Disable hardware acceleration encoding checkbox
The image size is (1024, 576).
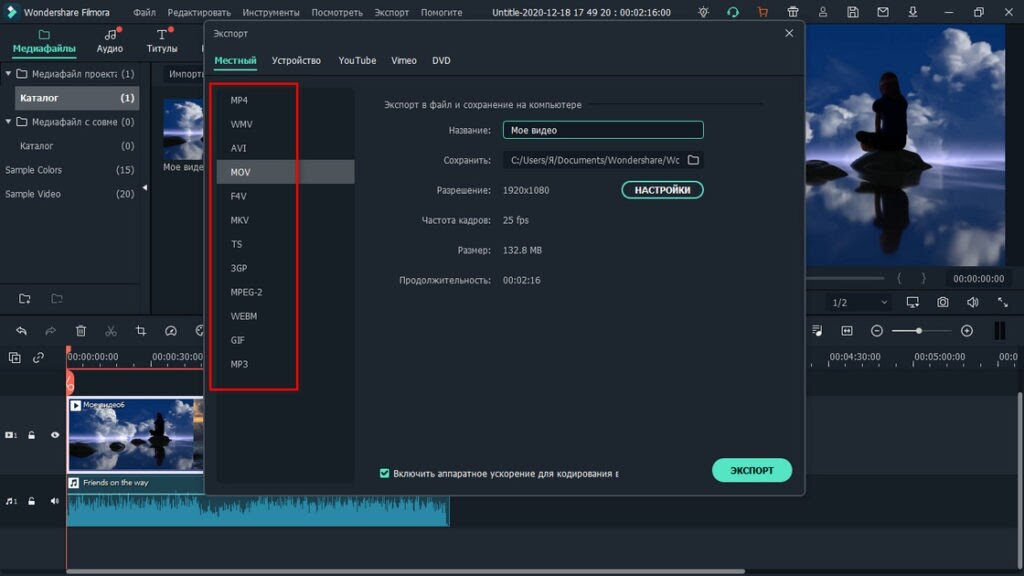[x=385, y=473]
